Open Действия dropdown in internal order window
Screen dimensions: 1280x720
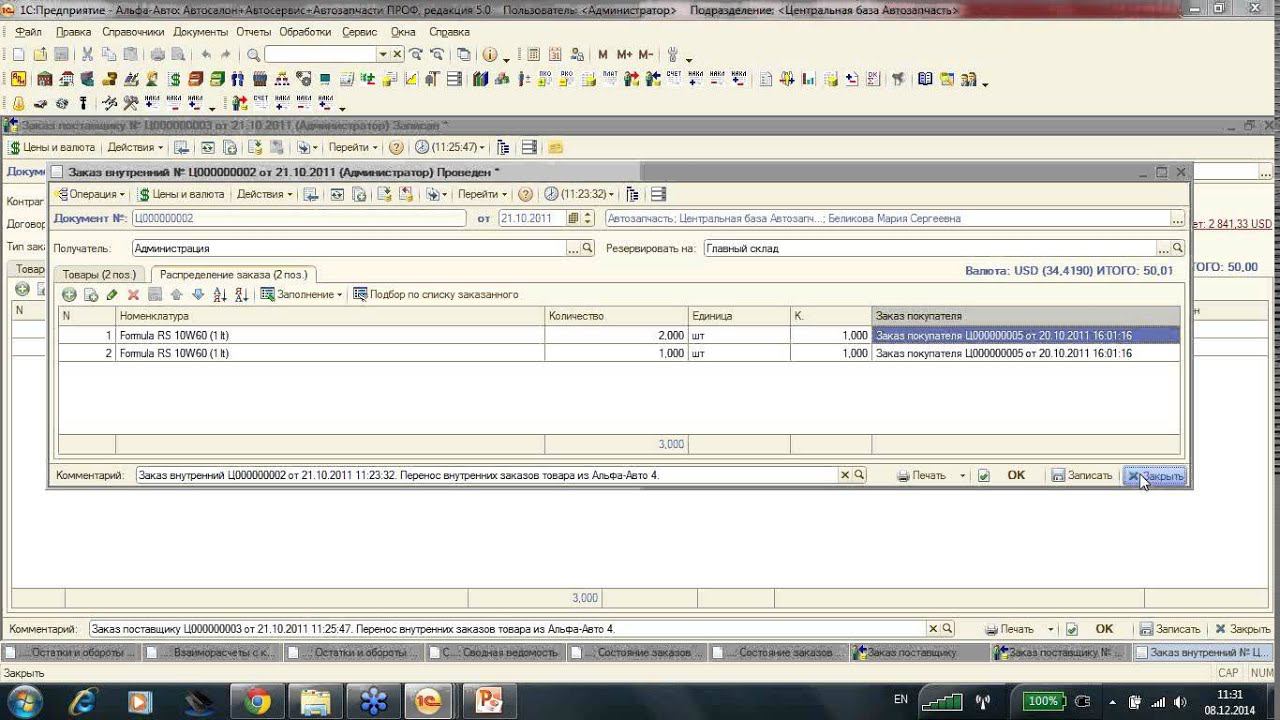coord(265,194)
